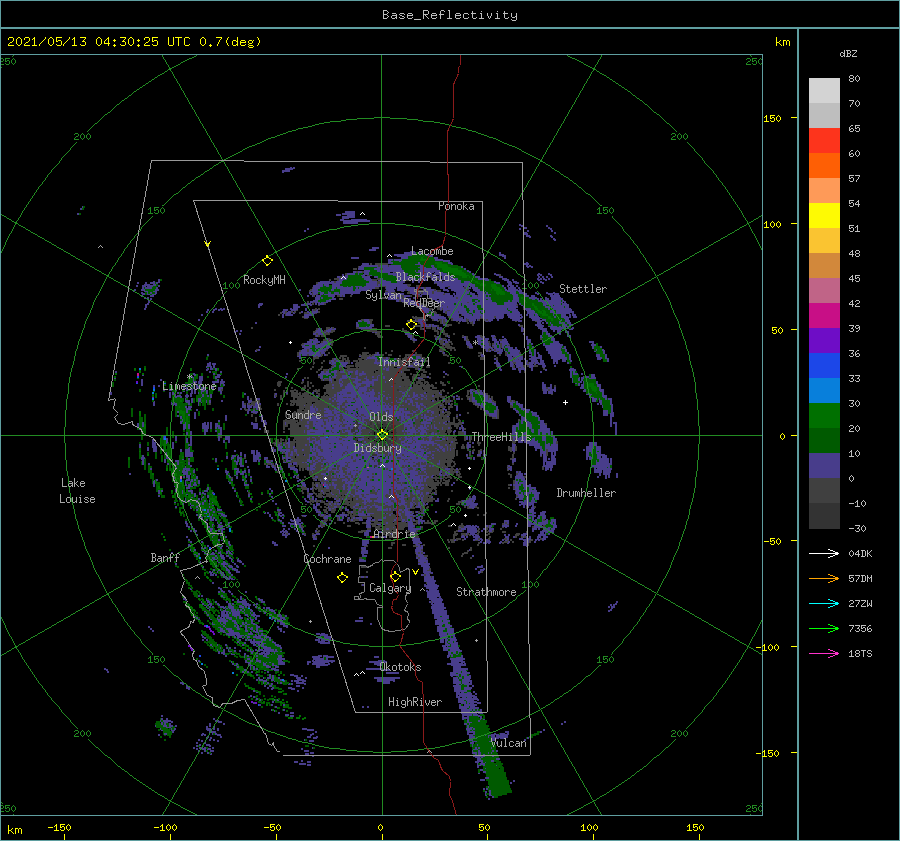Pick the magenta legend swatch above 39
The width and height of the screenshot is (900, 841).
pyautogui.click(x=824, y=315)
